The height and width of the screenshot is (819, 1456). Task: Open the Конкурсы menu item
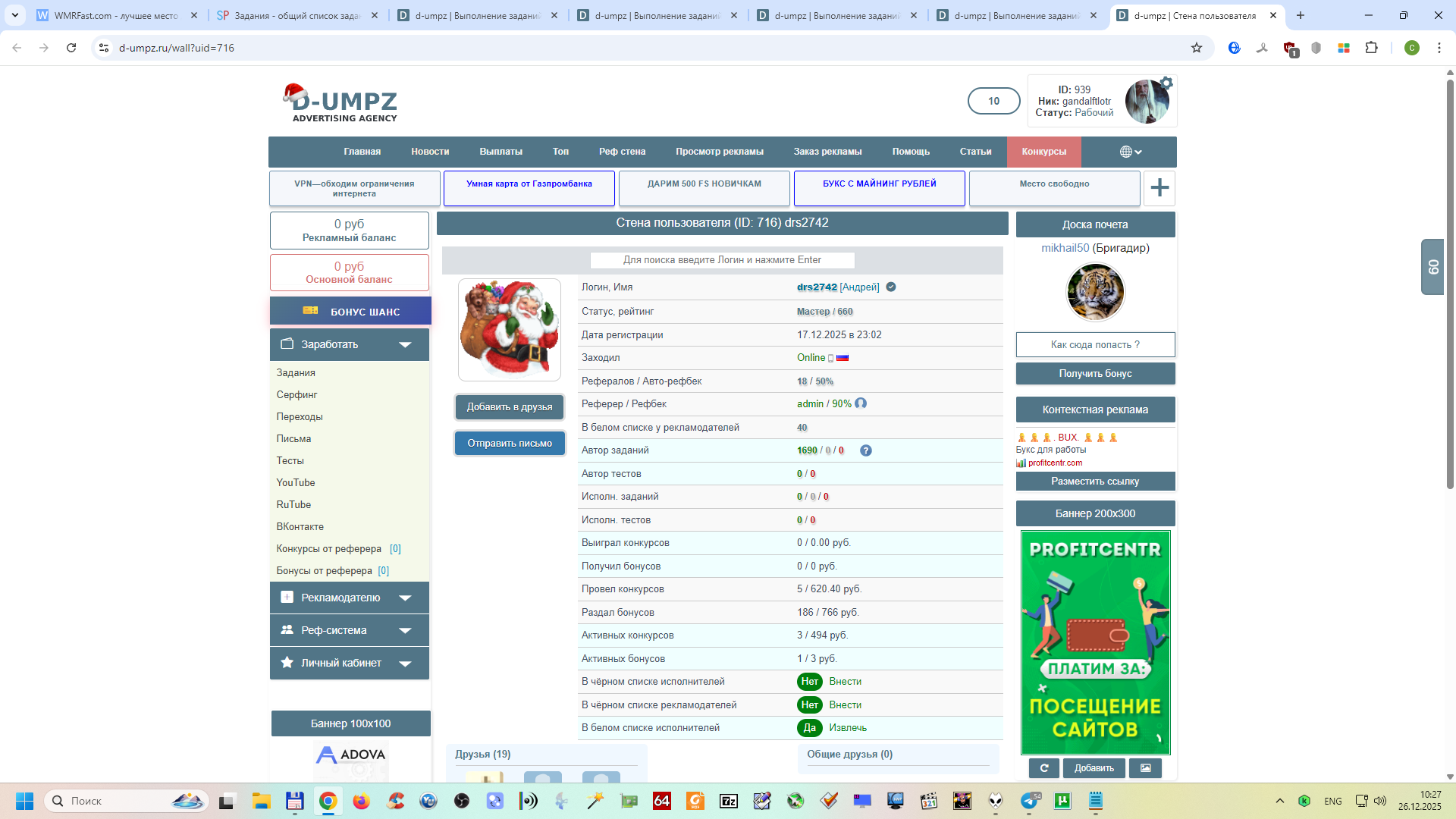coord(1043,152)
